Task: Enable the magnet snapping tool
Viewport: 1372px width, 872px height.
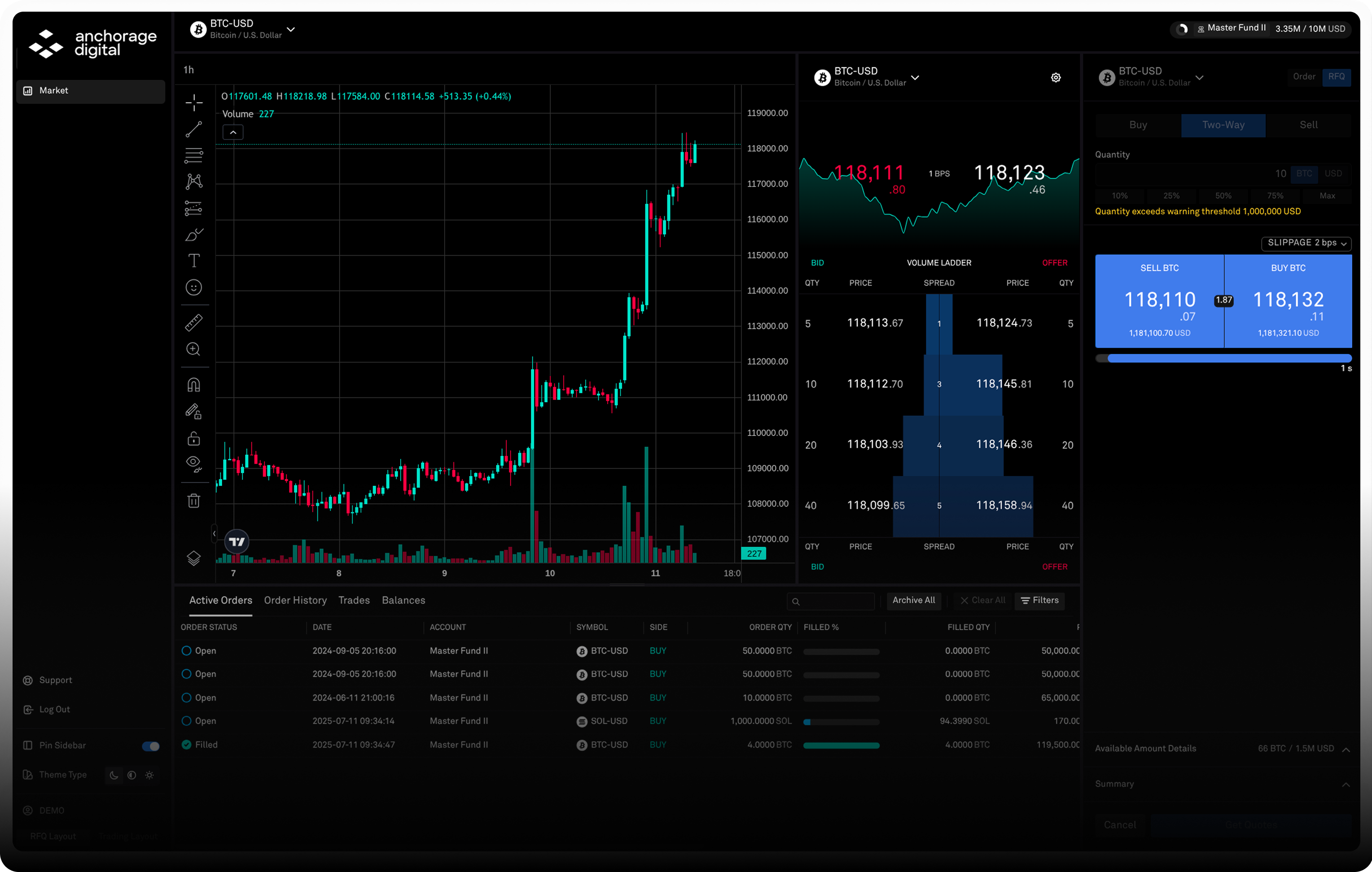Action: pos(194,384)
